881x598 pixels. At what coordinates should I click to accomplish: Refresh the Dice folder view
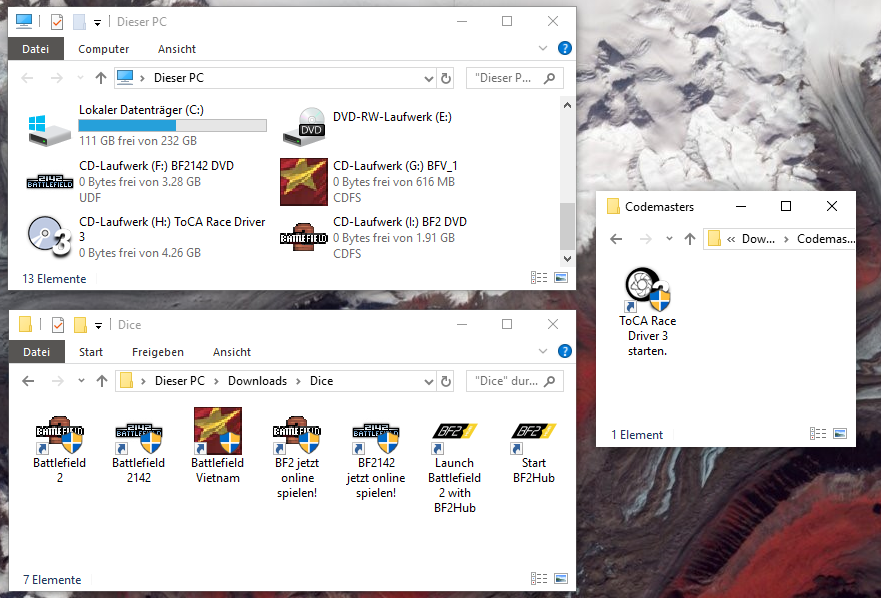click(x=446, y=381)
